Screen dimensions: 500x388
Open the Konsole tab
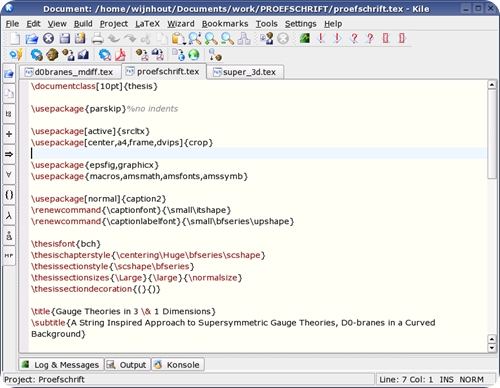[x=178, y=365]
